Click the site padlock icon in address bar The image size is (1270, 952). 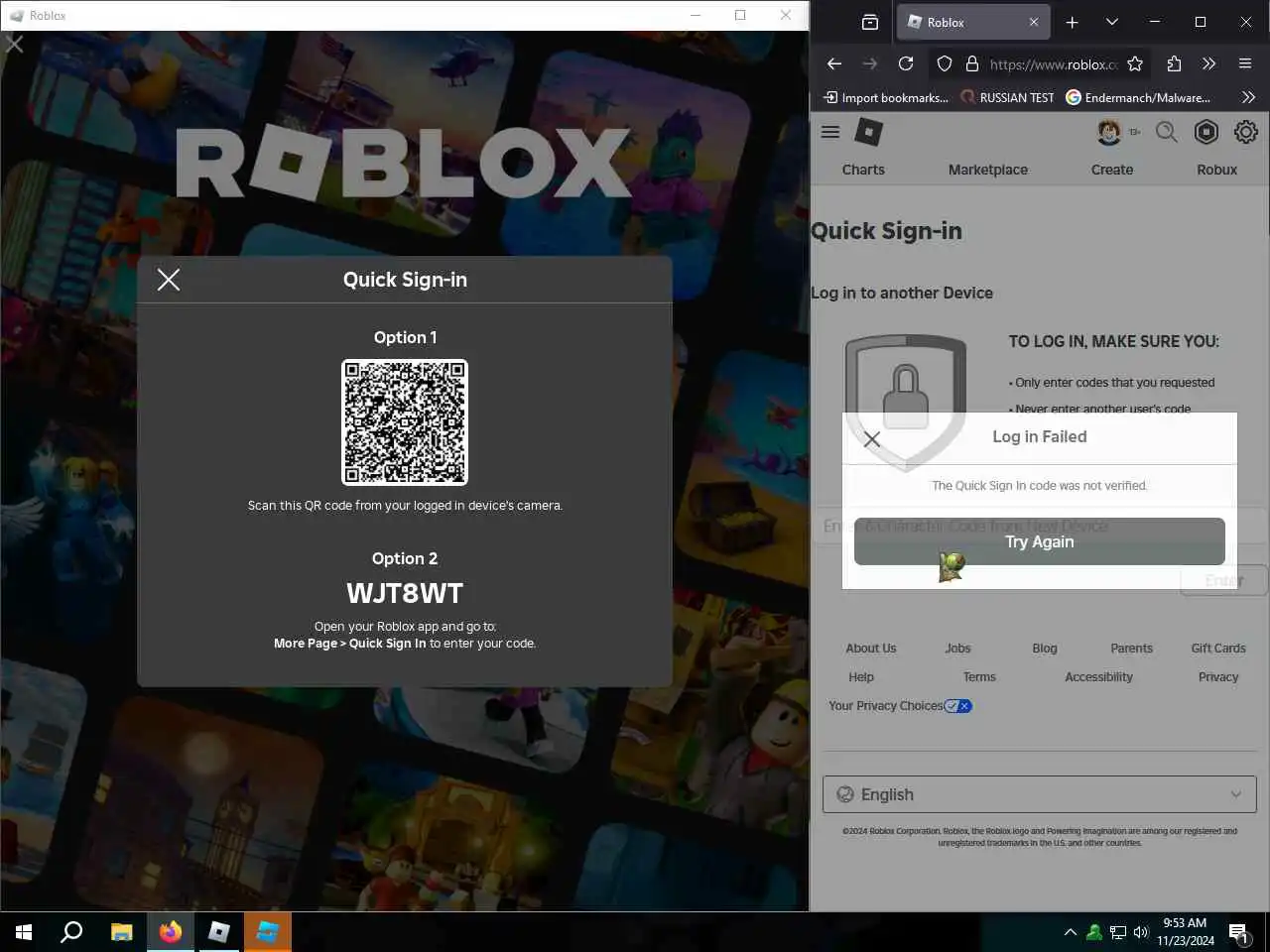972,63
